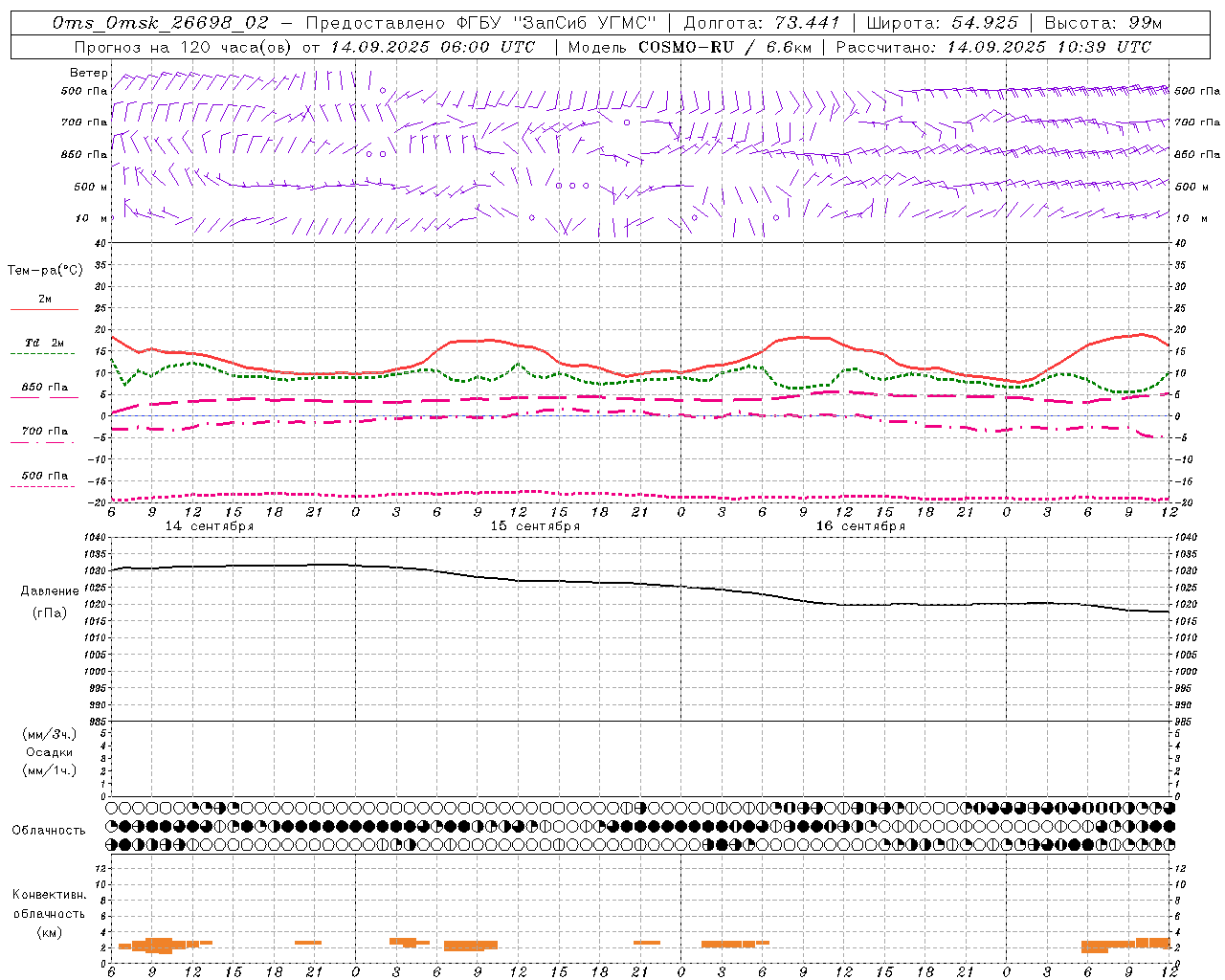Image resolution: width=1225 pixels, height=980 pixels.
Task: Click 1015 on the right pressure axis
Action: tap(1186, 622)
